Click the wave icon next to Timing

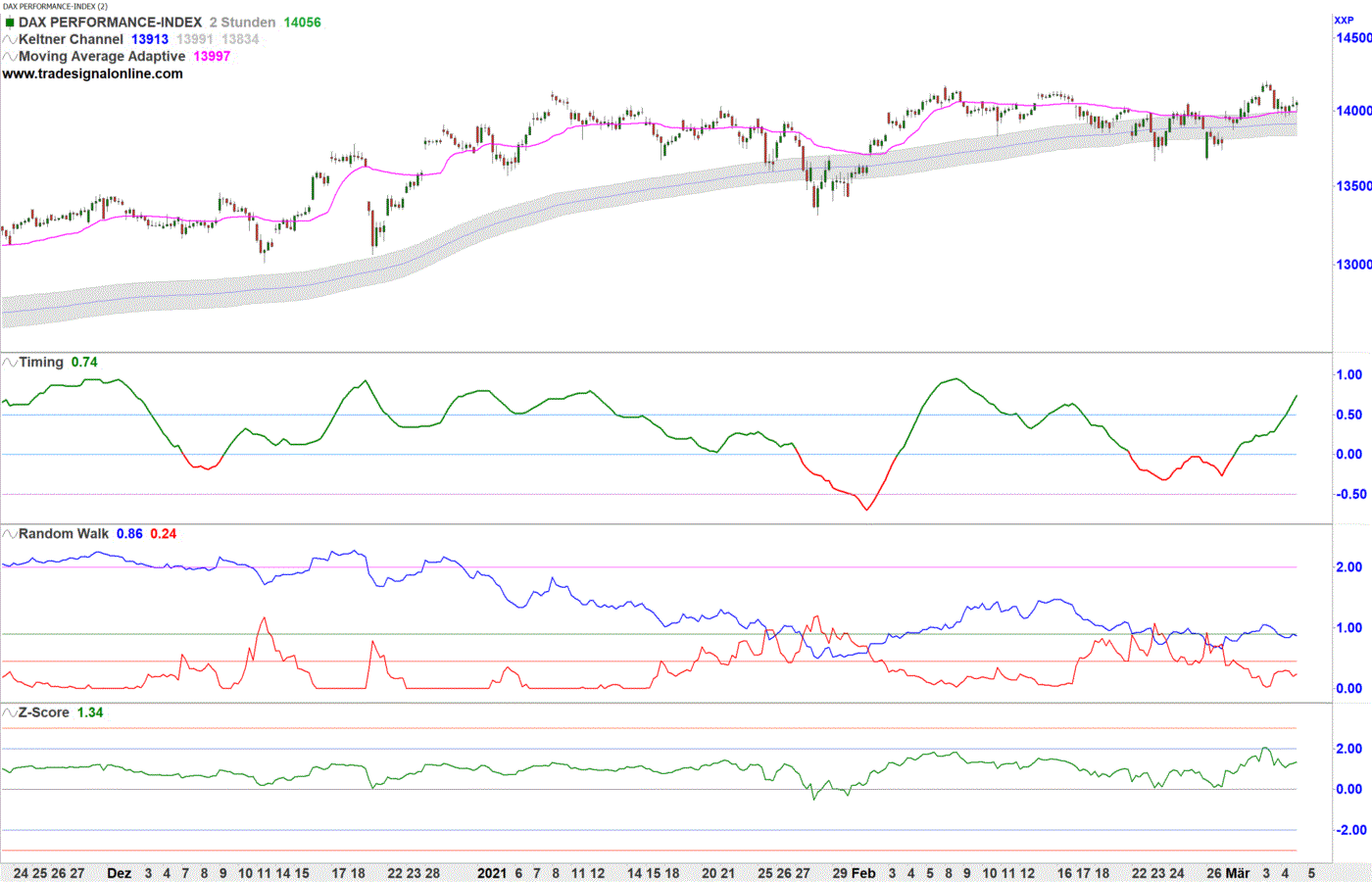10,363
